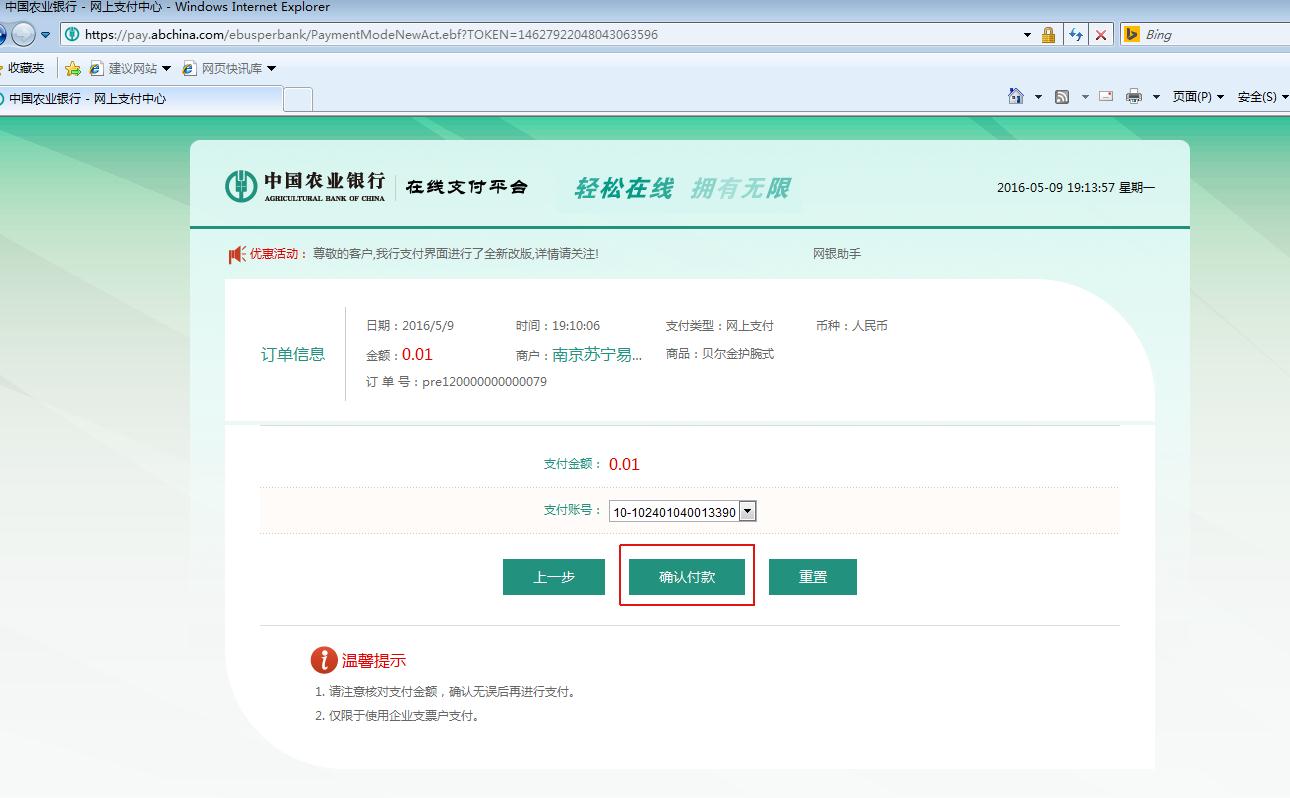Click merchant name 南京苏宁易...
This screenshot has height=798, width=1290.
click(x=597, y=354)
